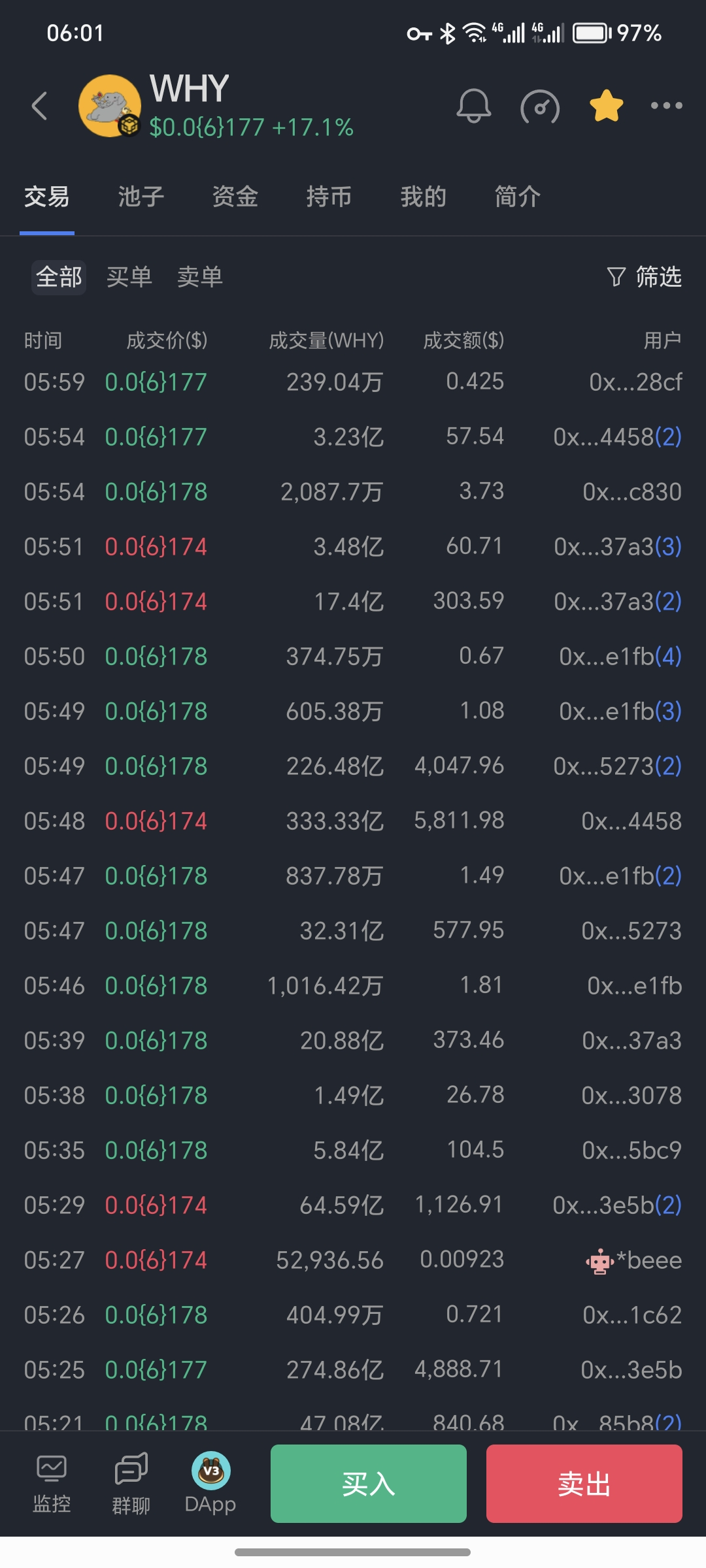Toggle the favorite star
This screenshot has width=706, height=1568.
[606, 106]
